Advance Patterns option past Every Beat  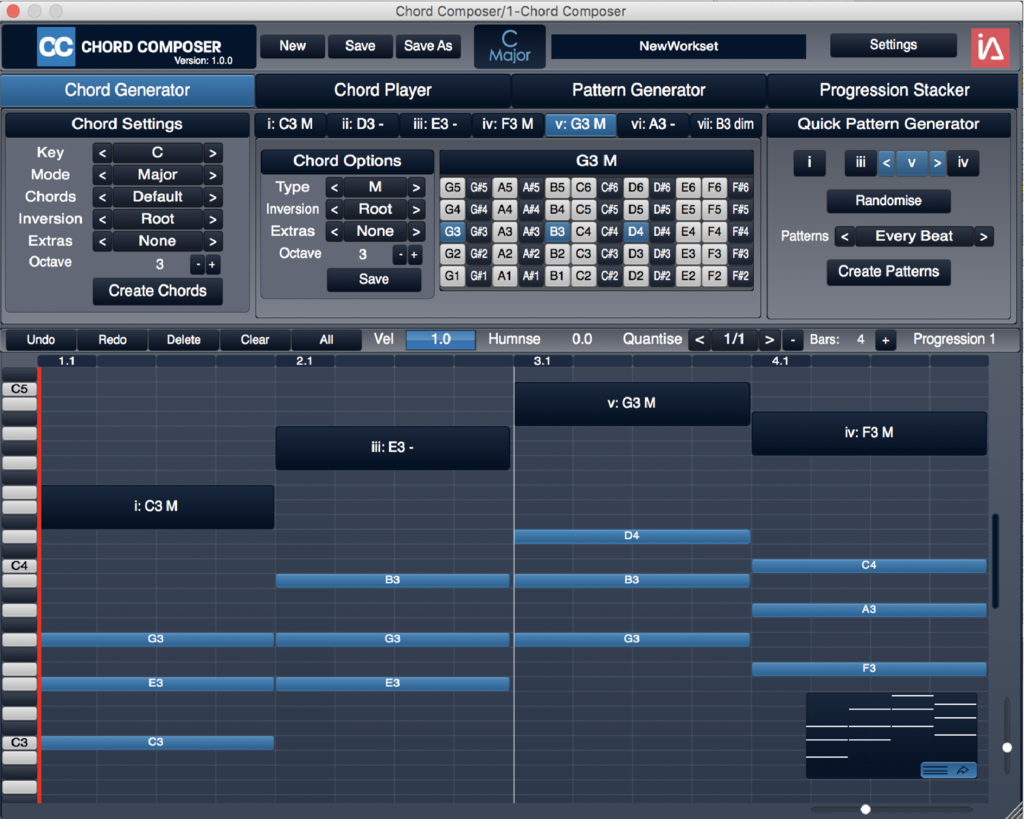984,236
